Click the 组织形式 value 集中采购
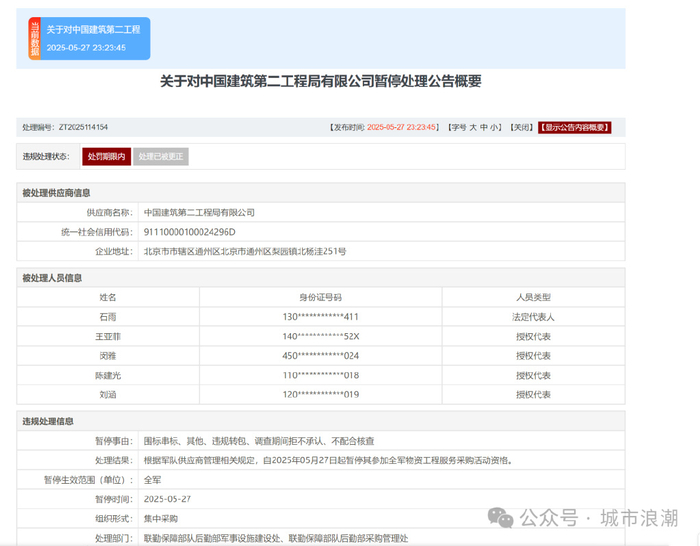700x546 pixels. point(161,519)
